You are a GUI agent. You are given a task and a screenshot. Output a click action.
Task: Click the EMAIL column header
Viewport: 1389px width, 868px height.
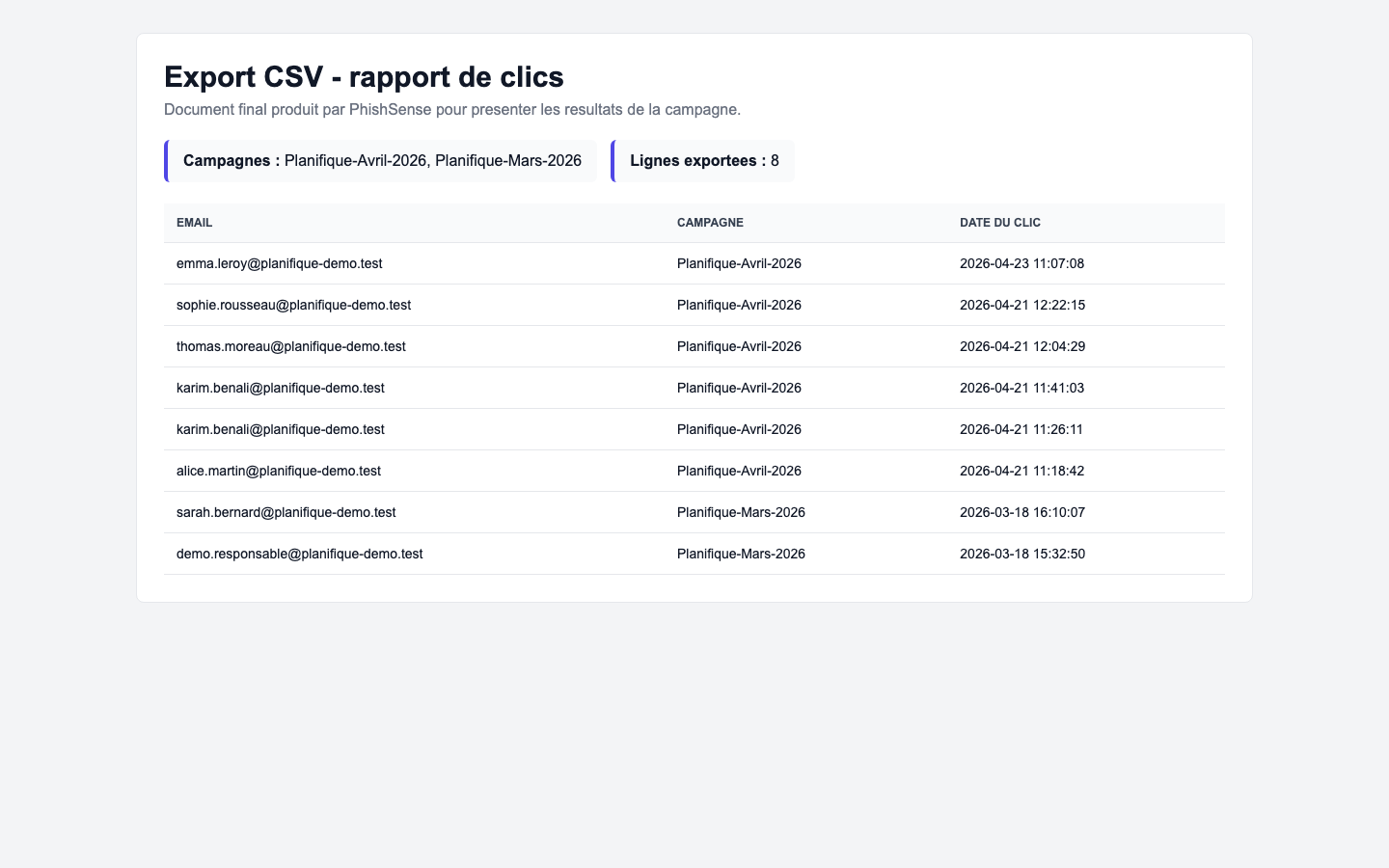click(194, 223)
